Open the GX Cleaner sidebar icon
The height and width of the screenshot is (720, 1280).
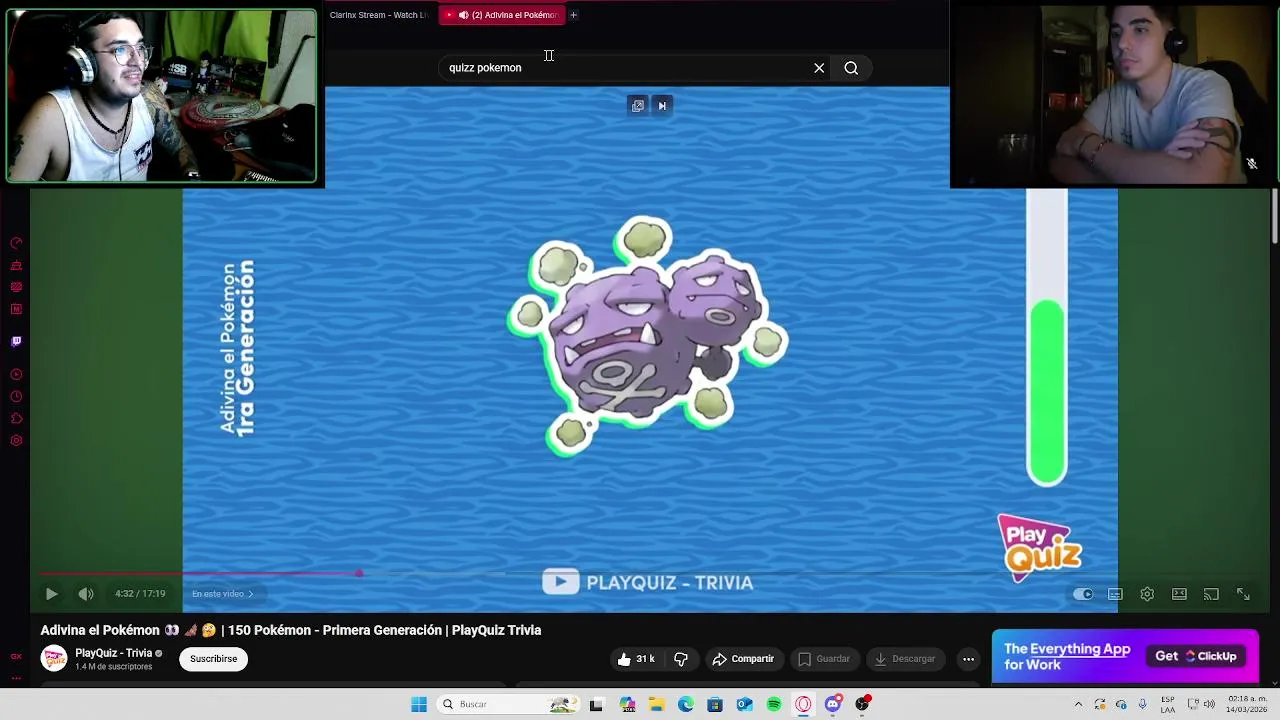[16, 265]
